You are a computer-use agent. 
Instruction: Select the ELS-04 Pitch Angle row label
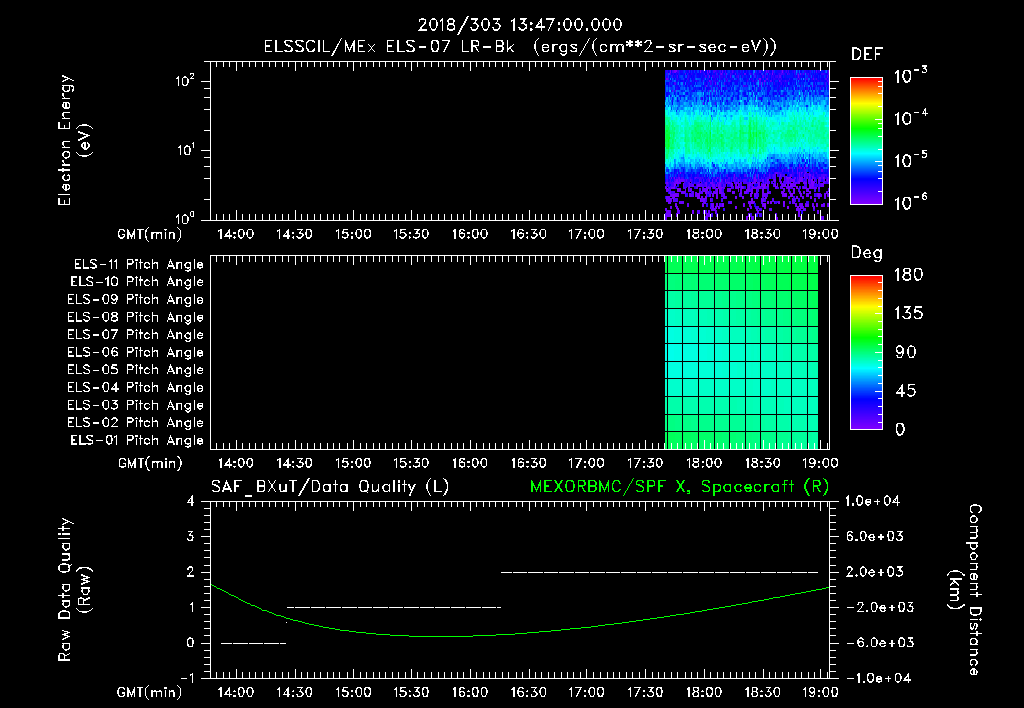click(135, 387)
